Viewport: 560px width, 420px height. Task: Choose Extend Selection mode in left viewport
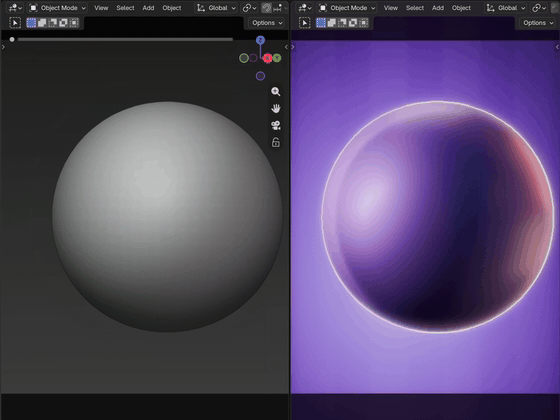(42, 23)
